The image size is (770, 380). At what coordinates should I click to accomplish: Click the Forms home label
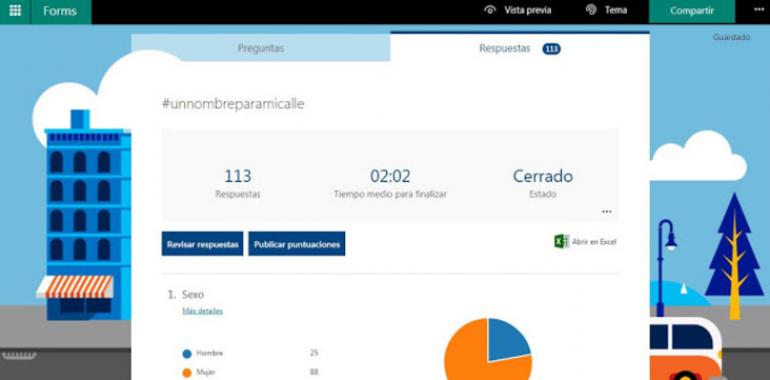[59, 11]
